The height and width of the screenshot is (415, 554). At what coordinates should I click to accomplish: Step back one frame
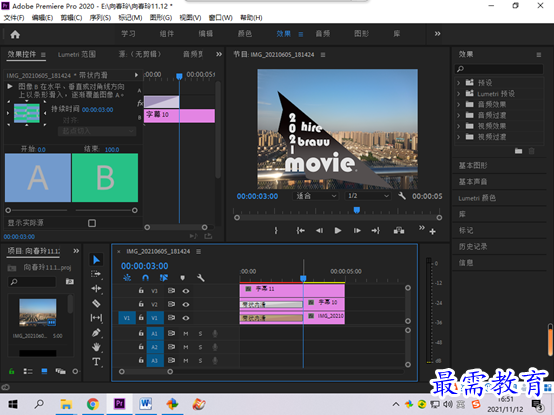(319, 231)
